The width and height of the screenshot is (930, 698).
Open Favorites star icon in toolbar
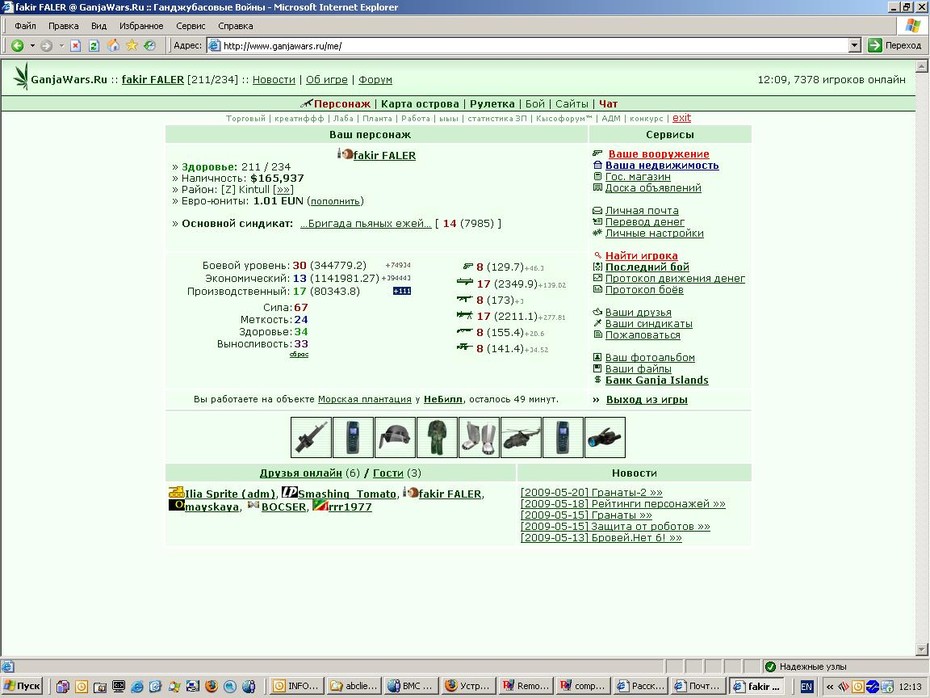click(x=131, y=46)
